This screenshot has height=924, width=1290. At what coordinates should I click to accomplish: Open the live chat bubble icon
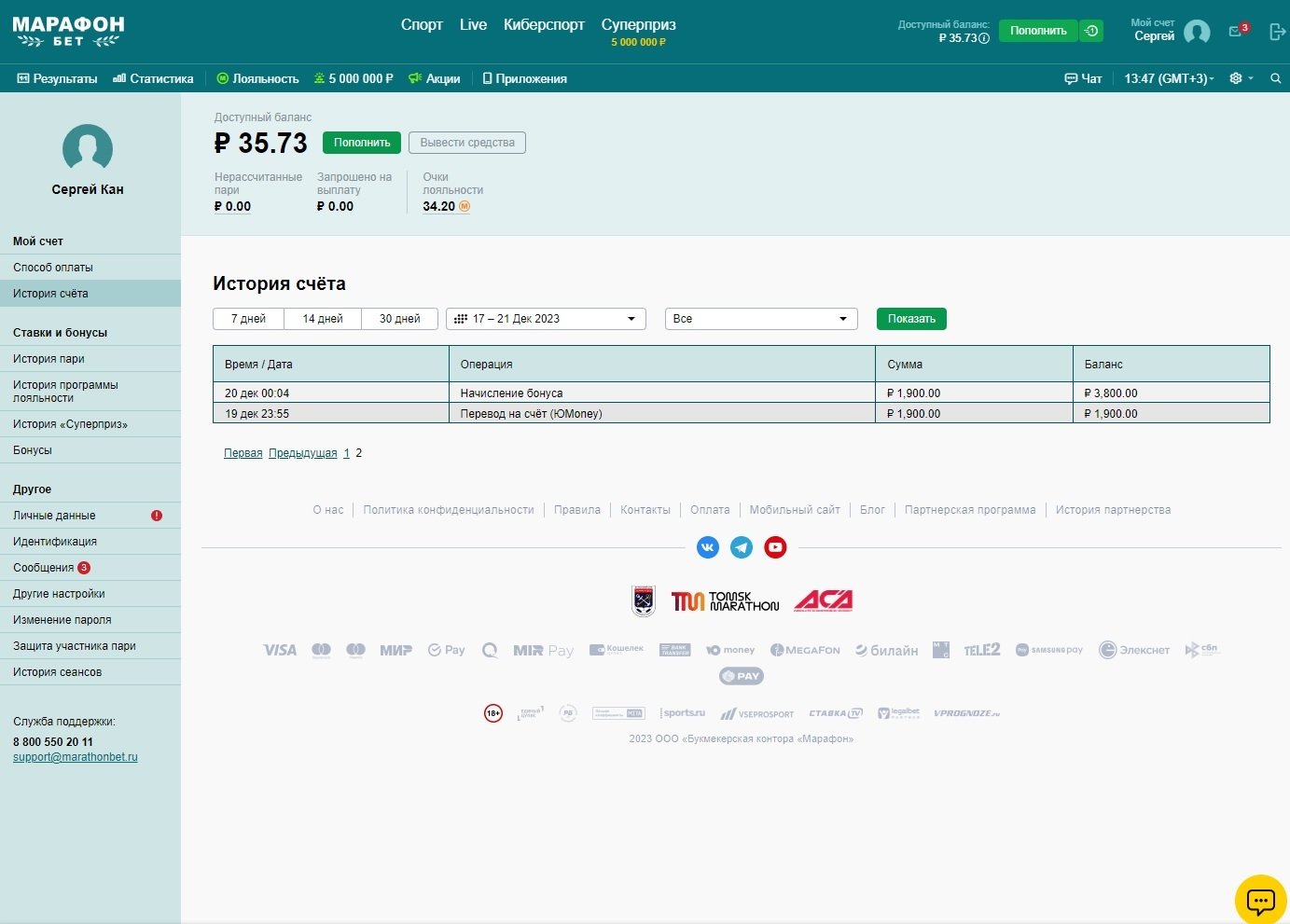tap(1260, 901)
